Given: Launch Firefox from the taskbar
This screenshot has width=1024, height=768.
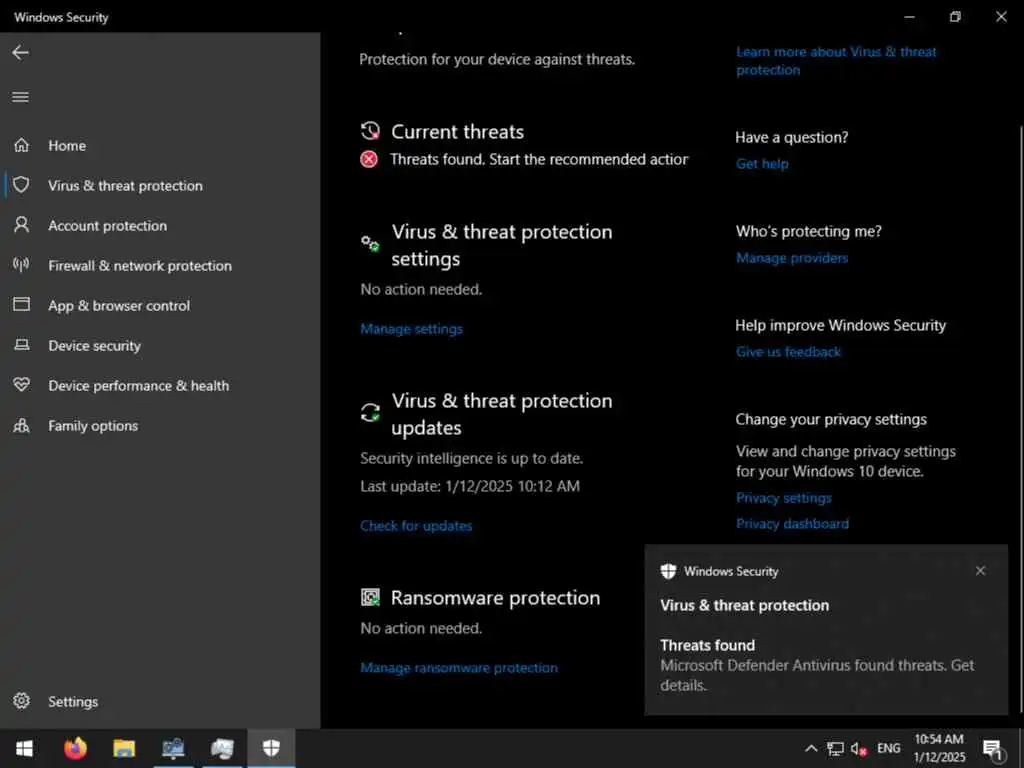Looking at the screenshot, I should pos(75,748).
